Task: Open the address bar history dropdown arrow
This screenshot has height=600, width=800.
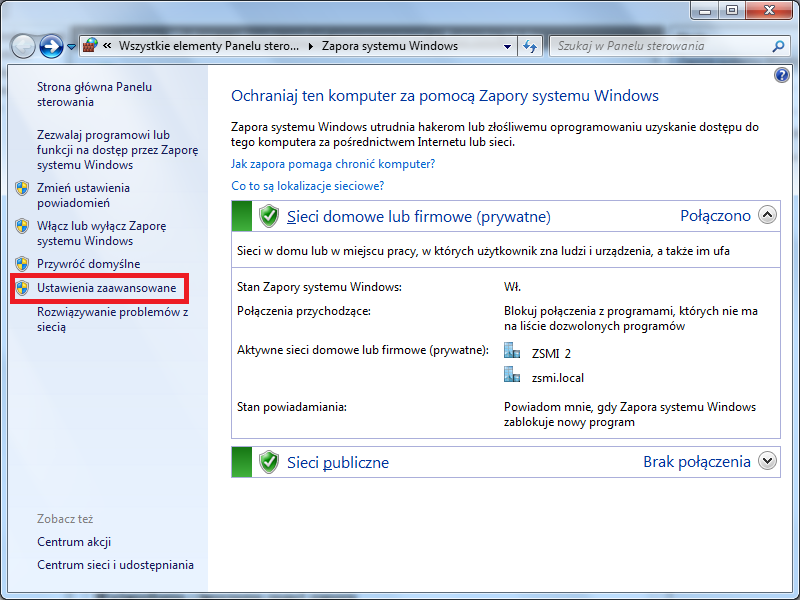Action: coord(507,46)
